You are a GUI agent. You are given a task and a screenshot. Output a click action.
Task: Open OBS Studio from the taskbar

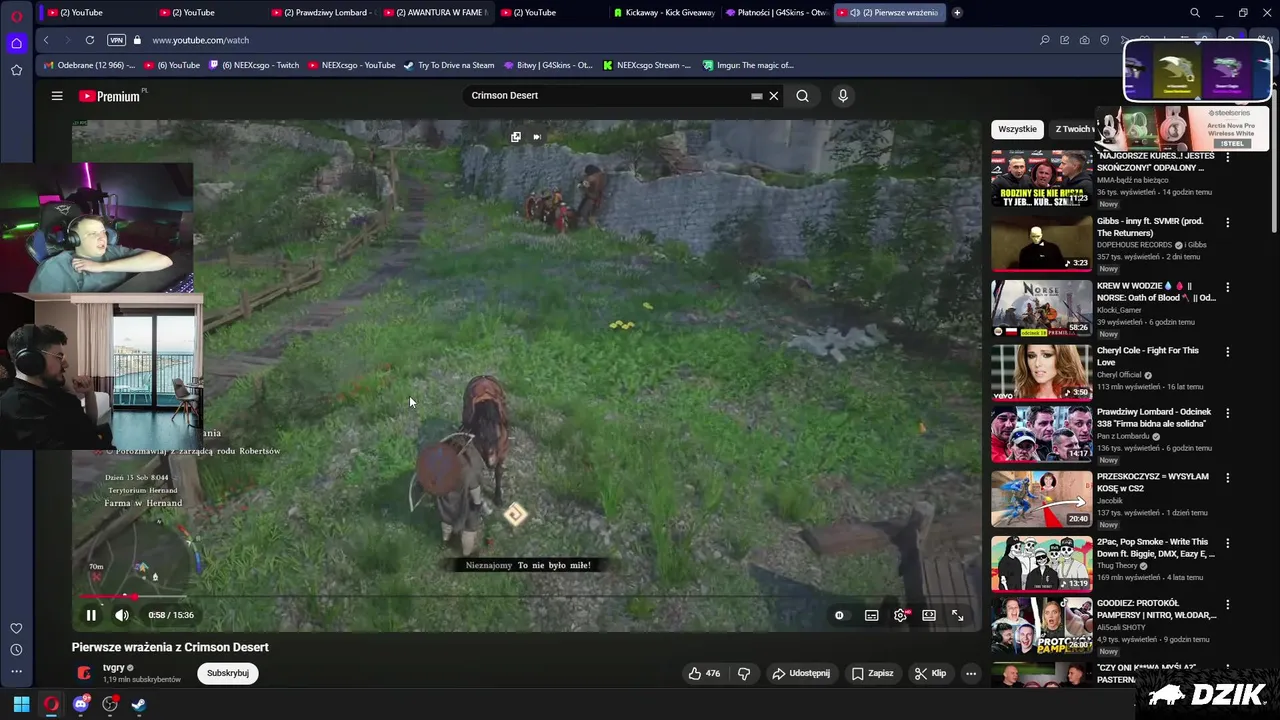pyautogui.click(x=110, y=704)
